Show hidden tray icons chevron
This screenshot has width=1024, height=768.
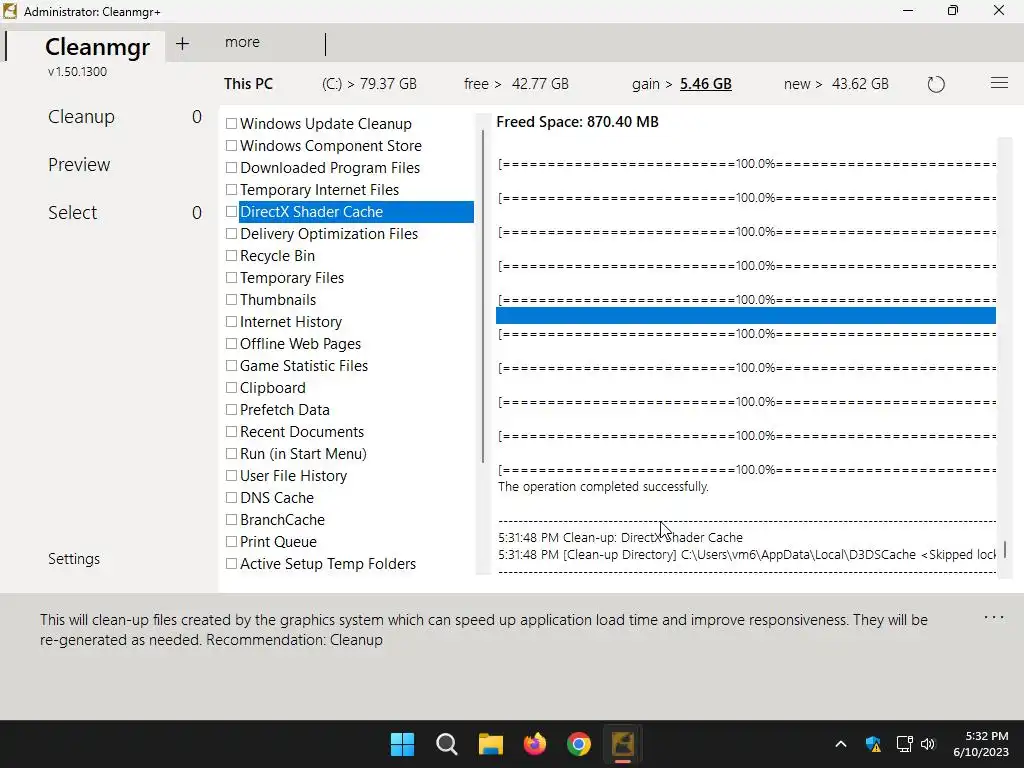(x=841, y=744)
